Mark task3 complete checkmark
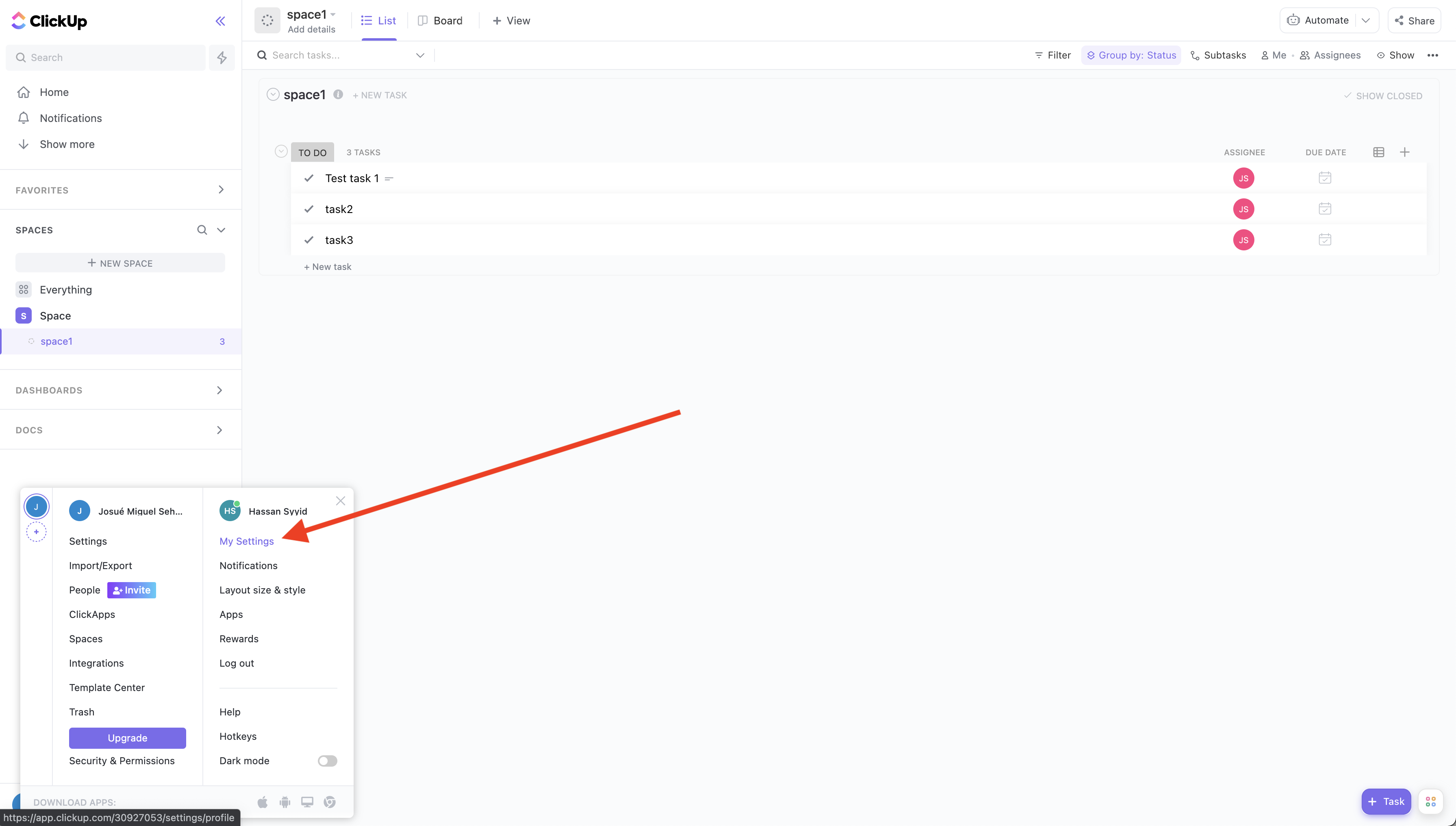 click(x=309, y=240)
